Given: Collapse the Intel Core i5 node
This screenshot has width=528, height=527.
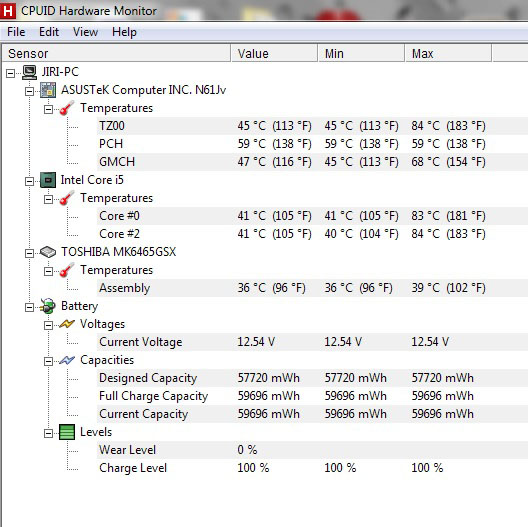Looking at the screenshot, I should pyautogui.click(x=29, y=182).
